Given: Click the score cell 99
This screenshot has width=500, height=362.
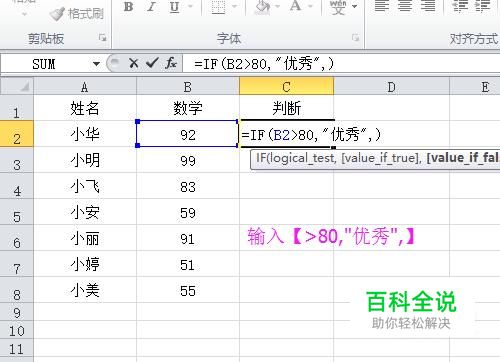Looking at the screenshot, I should coord(188,160).
